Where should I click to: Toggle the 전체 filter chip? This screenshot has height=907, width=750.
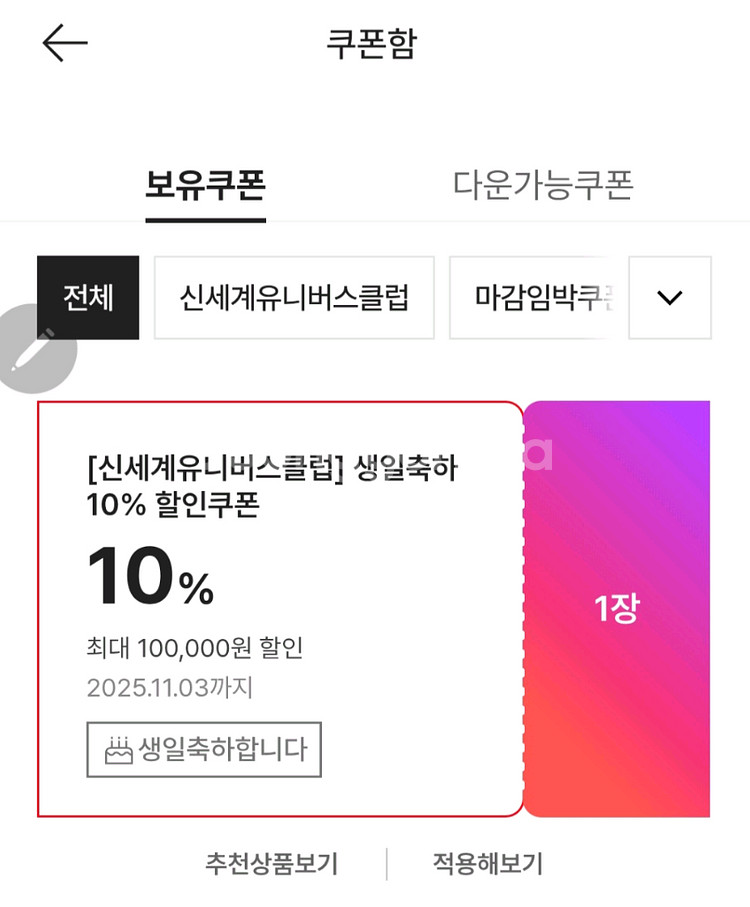[x=88, y=298]
